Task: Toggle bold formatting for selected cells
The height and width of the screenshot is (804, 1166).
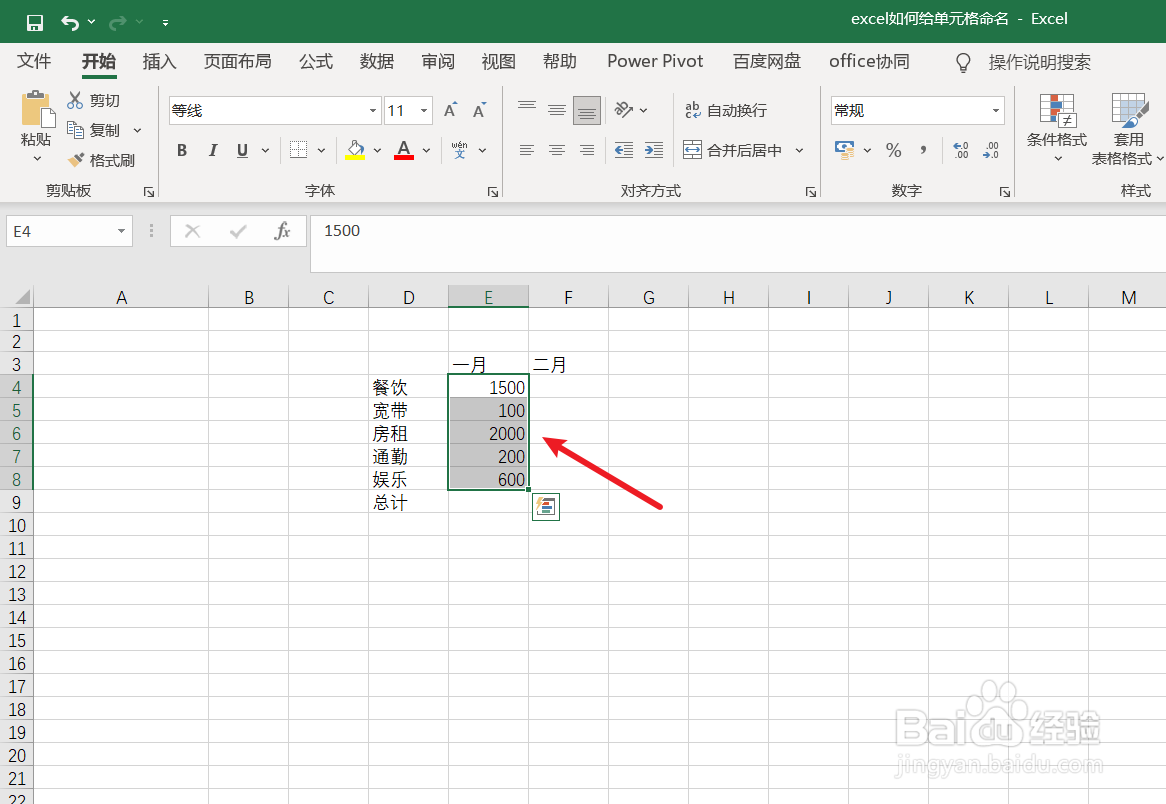Action: click(181, 150)
